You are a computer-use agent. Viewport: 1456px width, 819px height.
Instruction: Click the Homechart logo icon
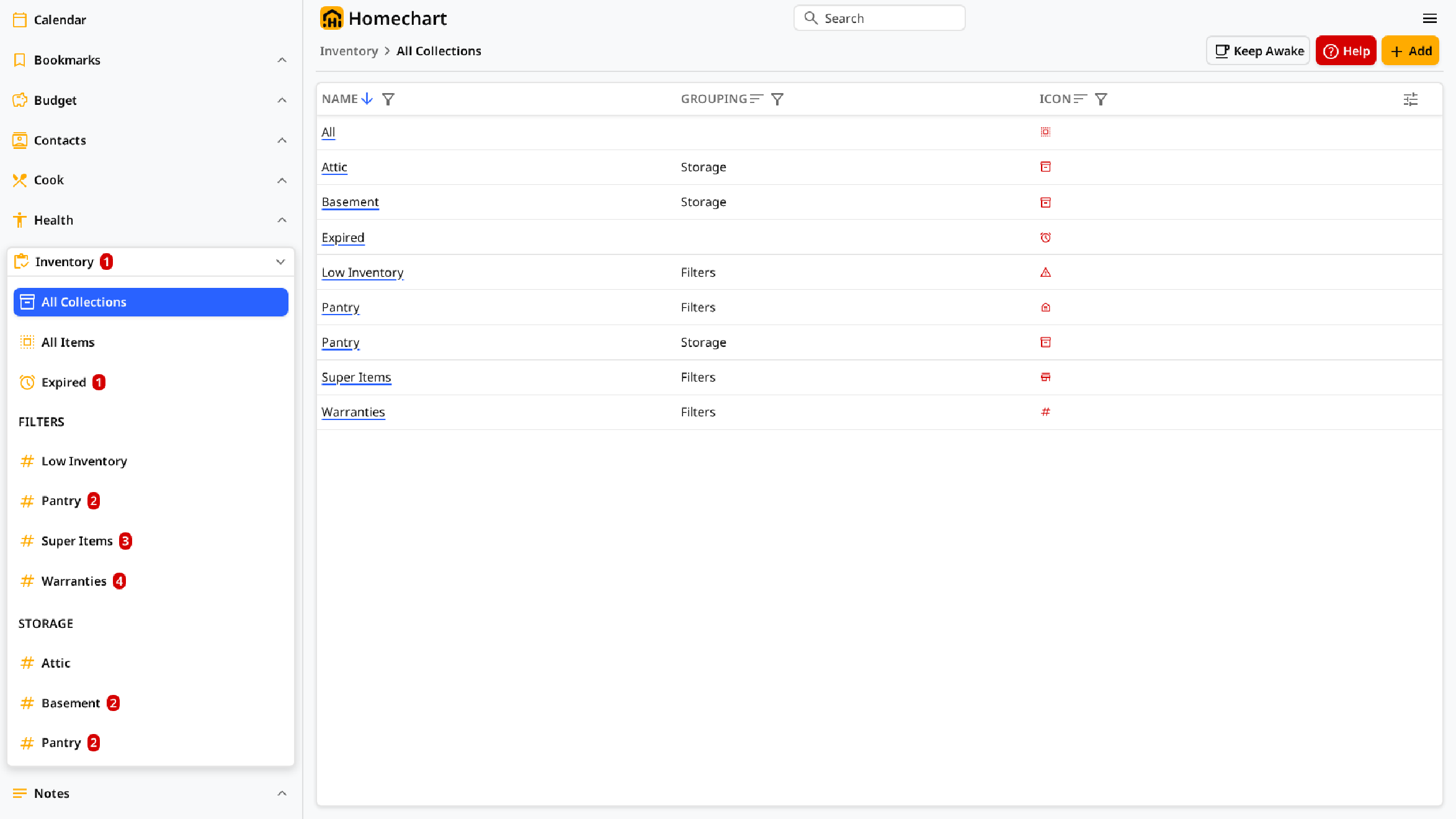(x=331, y=19)
